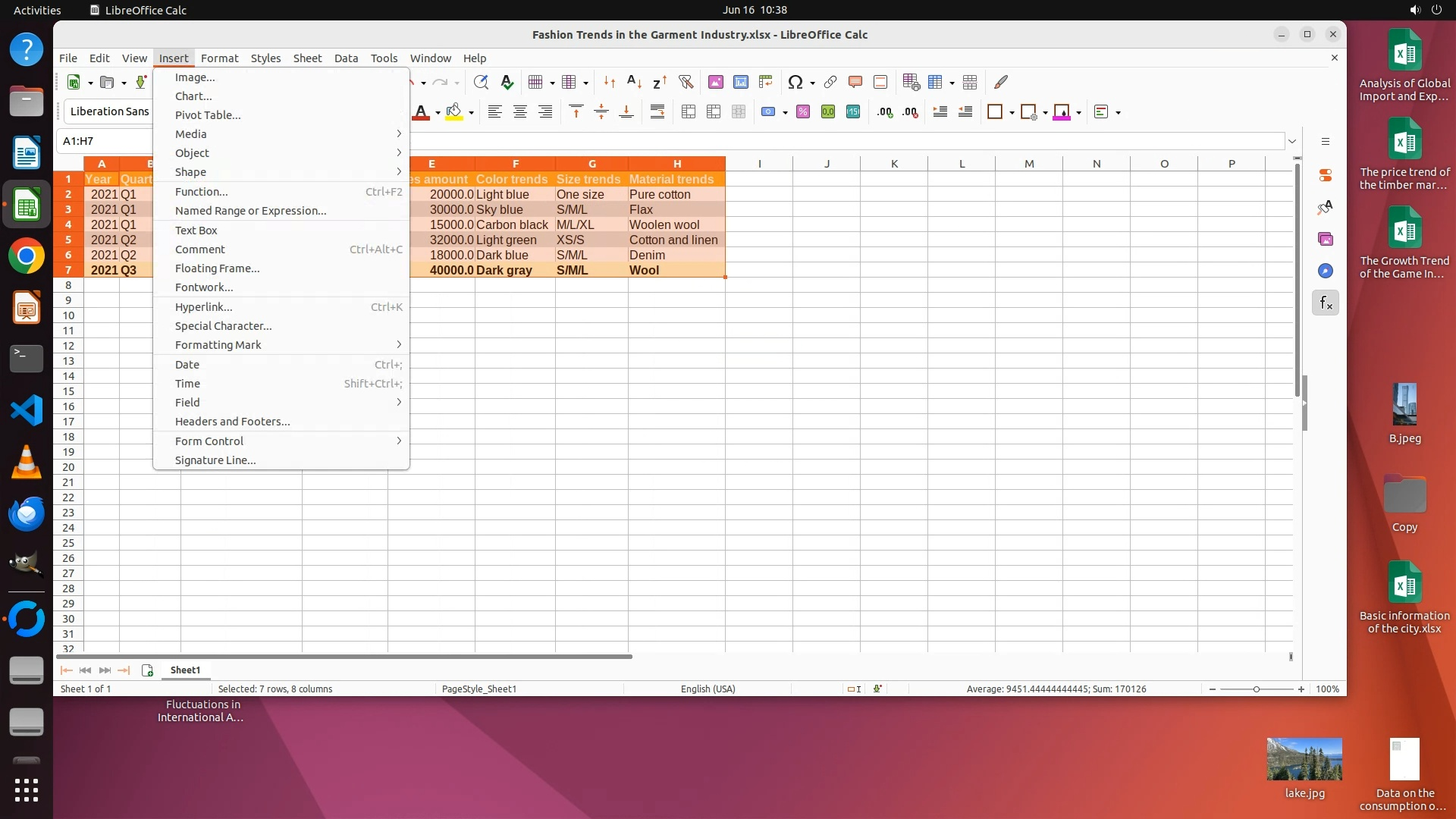The image size is (1456, 819).
Task: Select Pivot Table... from Insert menu
Action: coord(208,115)
